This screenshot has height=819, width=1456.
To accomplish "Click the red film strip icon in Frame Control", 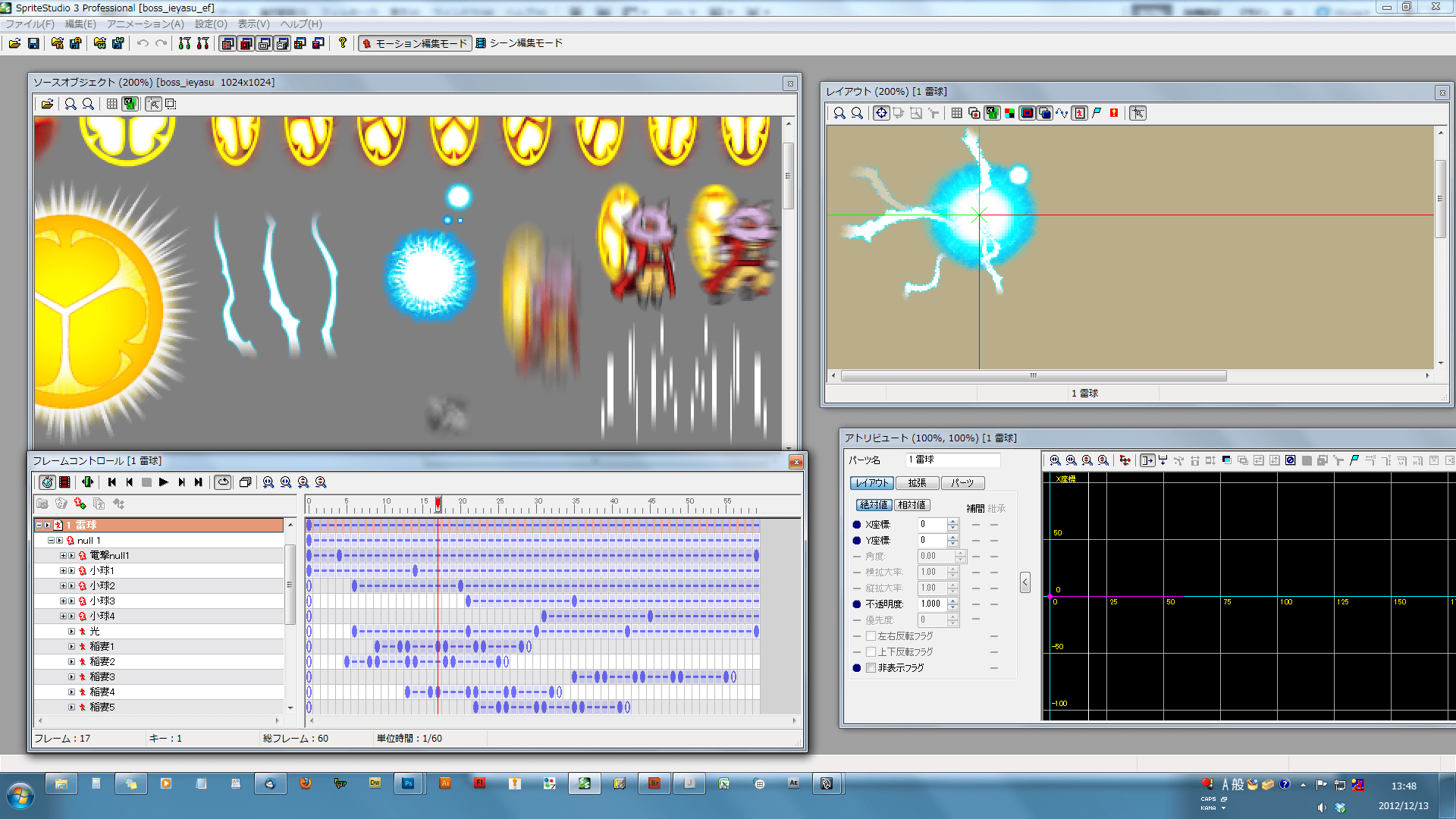I will [65, 482].
